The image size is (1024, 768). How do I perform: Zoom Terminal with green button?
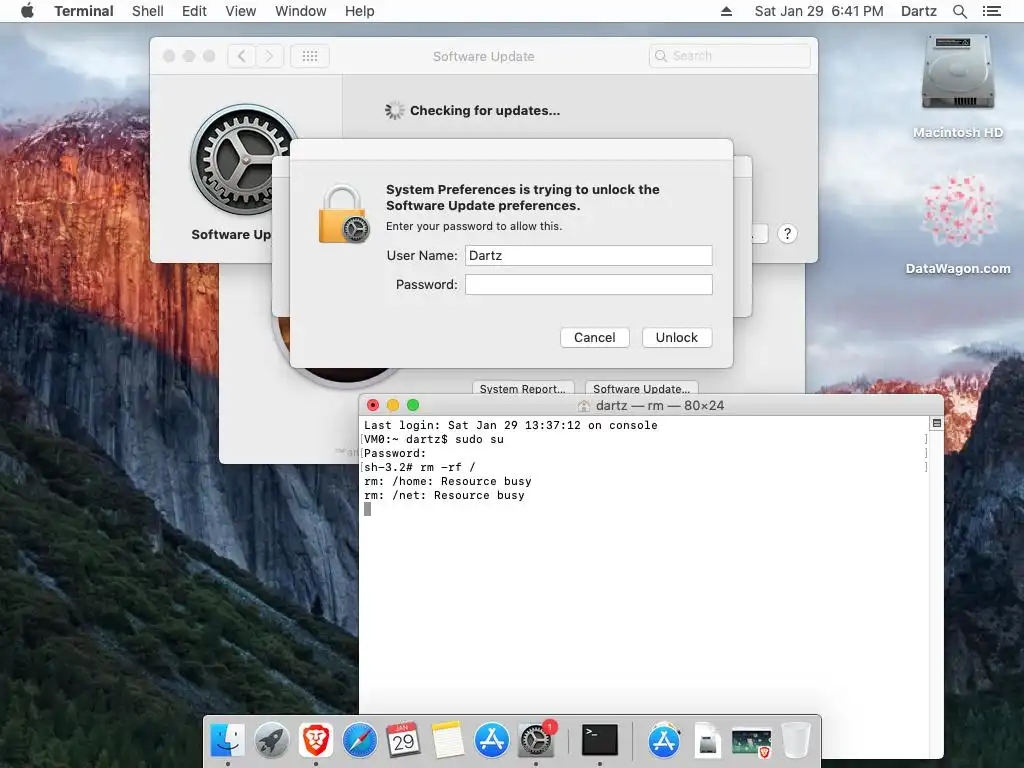tap(413, 406)
